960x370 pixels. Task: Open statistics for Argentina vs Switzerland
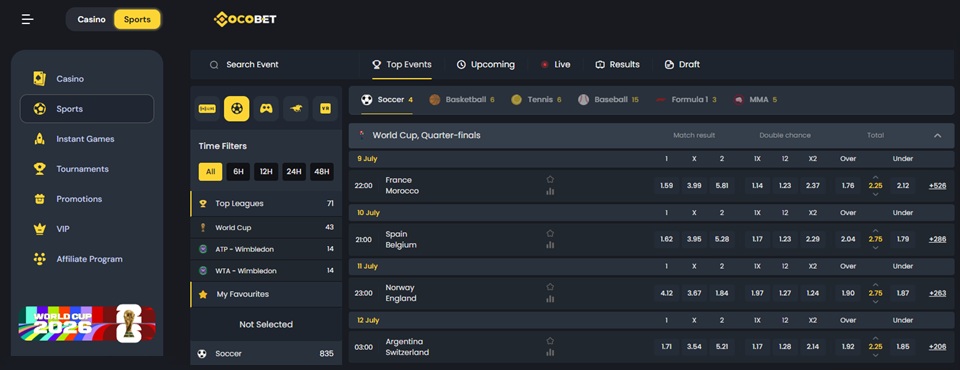[550, 352]
